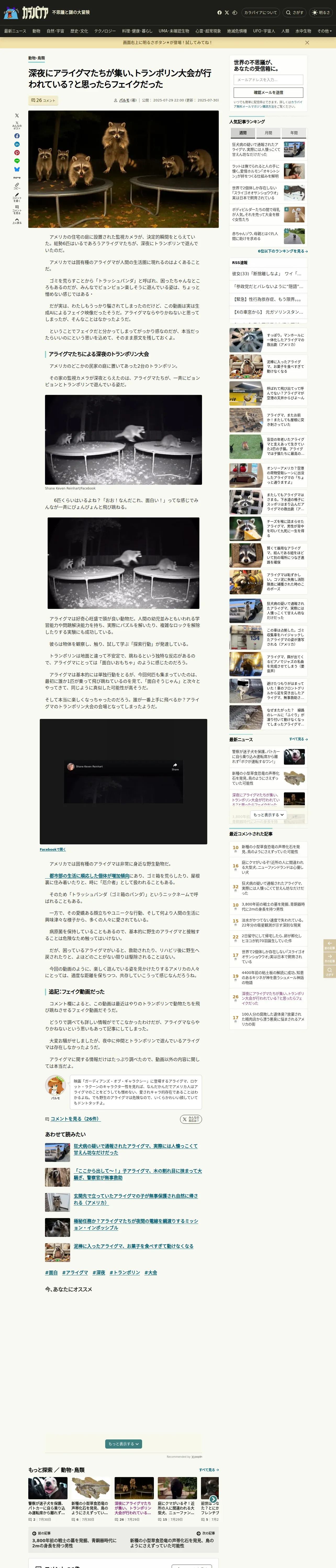Click the 動物・鳥類 category tag

(x=37, y=59)
